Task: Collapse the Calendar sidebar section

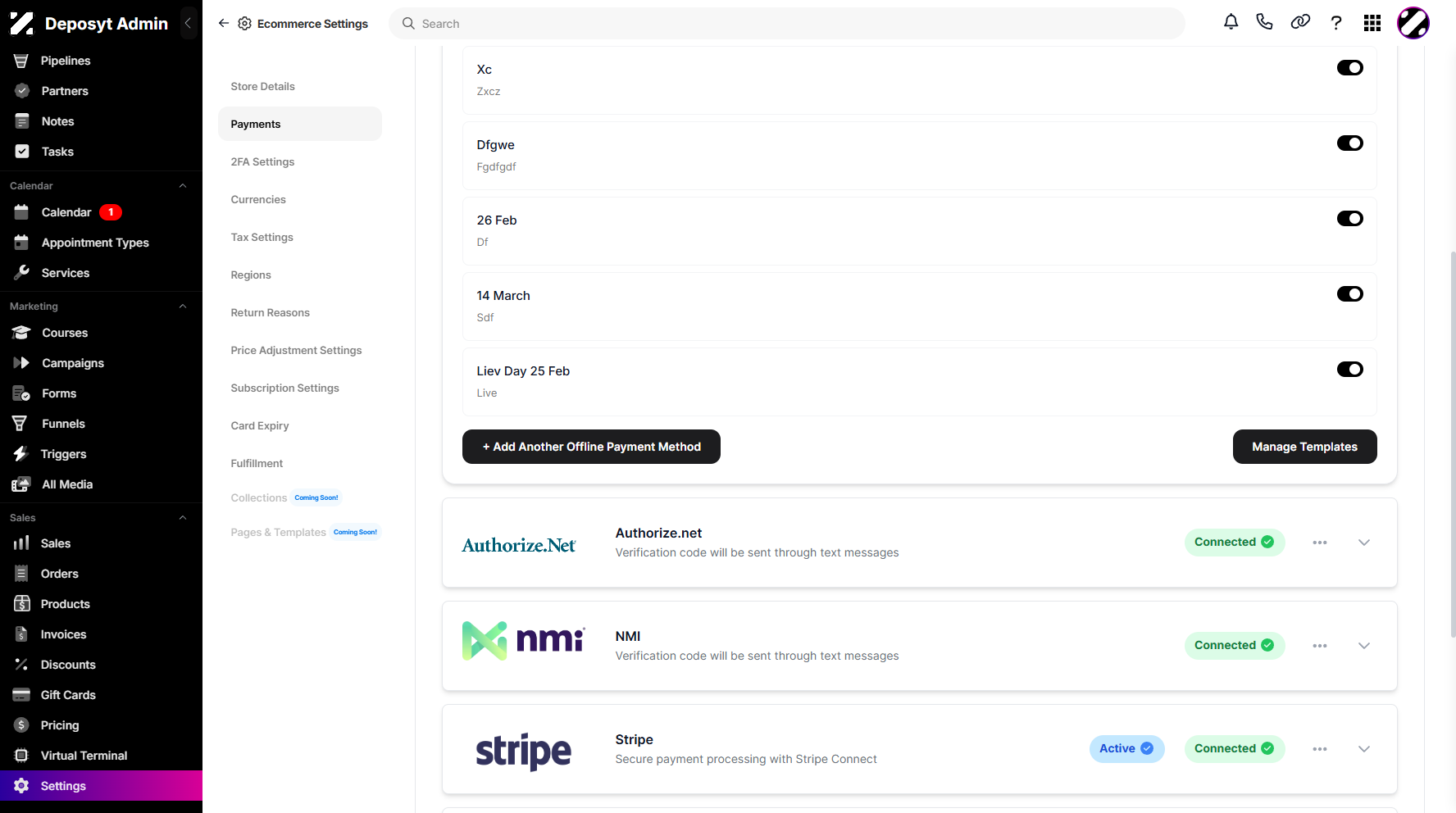Action: point(183,186)
